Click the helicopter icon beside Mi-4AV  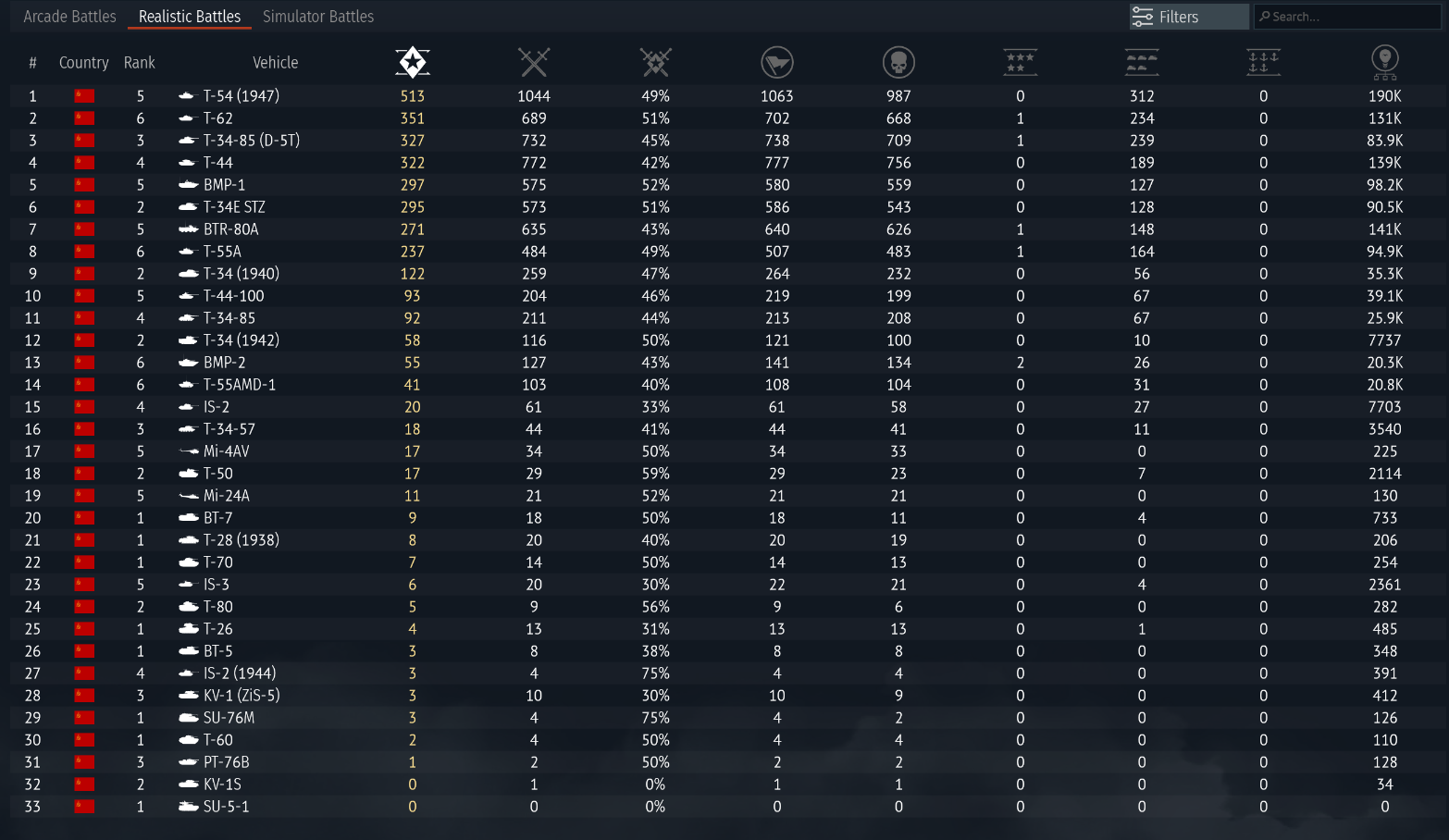point(188,451)
